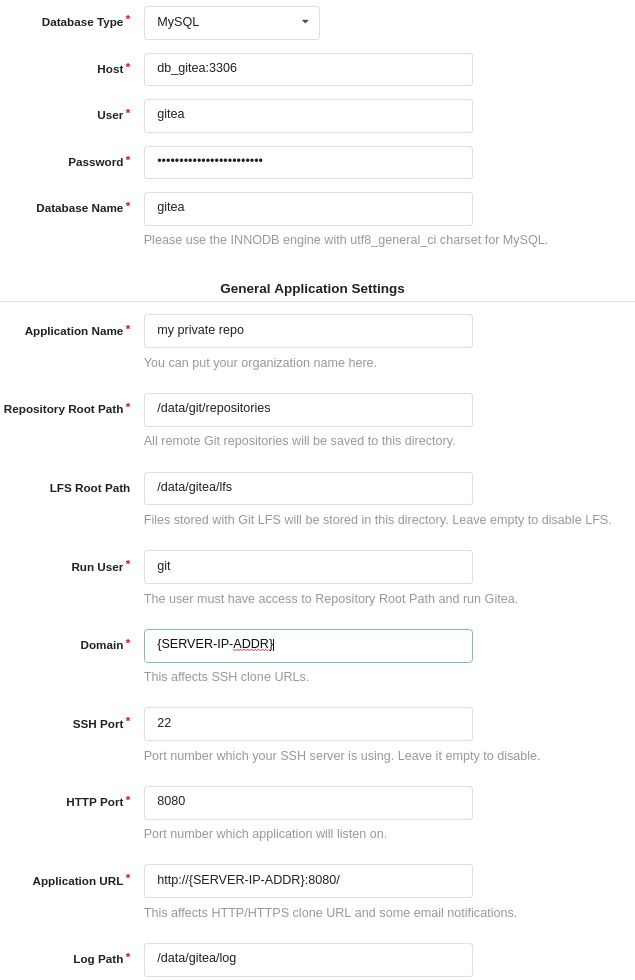Click the Log Path field showing /data/gitea/log
Image resolution: width=635 pixels, height=980 pixels.
pyautogui.click(x=308, y=960)
